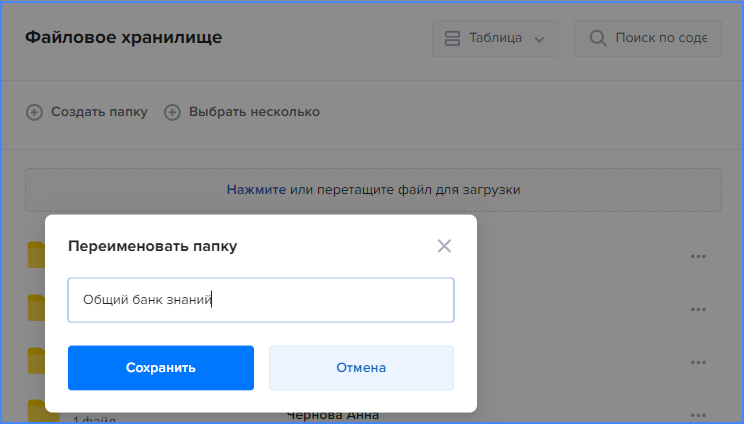
Task: Open the third folder's three-dot menu
Action: pos(698,362)
